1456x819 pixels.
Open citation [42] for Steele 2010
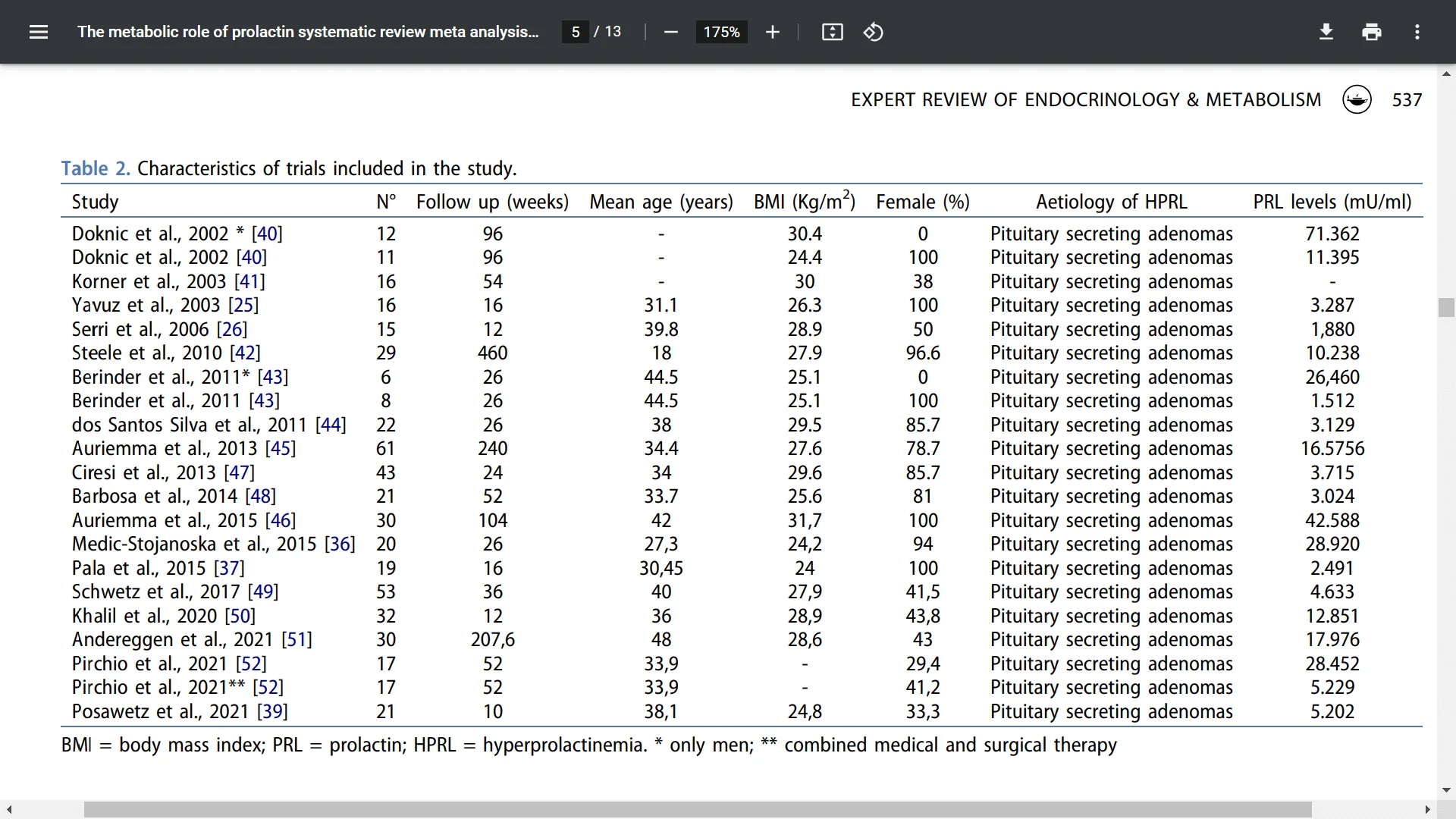pos(245,353)
